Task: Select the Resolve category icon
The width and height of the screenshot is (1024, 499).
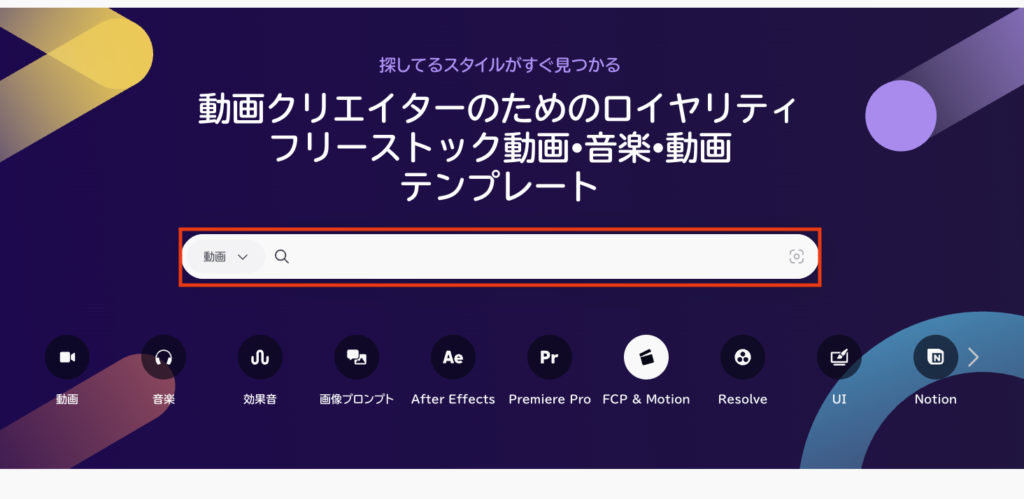Action: tap(743, 357)
